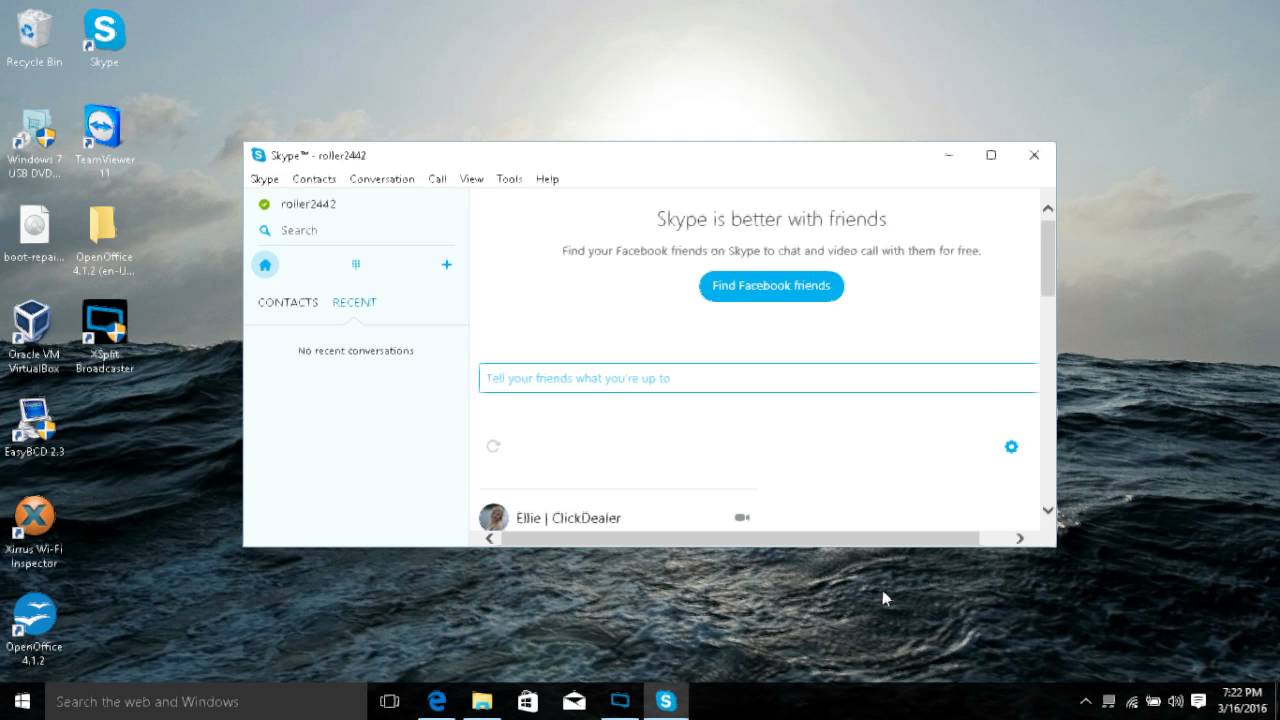Click the Find Facebook friends button
Viewport: 1280px width, 720px height.
[x=771, y=286]
